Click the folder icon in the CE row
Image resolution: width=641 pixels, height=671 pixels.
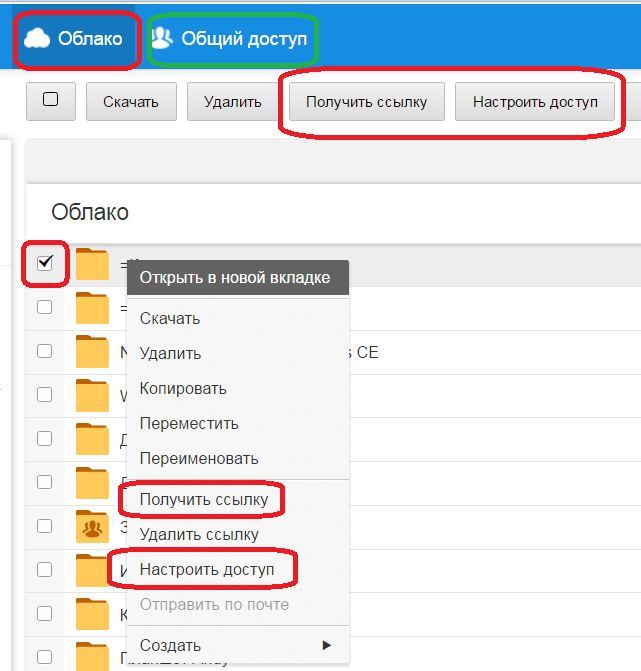click(92, 352)
